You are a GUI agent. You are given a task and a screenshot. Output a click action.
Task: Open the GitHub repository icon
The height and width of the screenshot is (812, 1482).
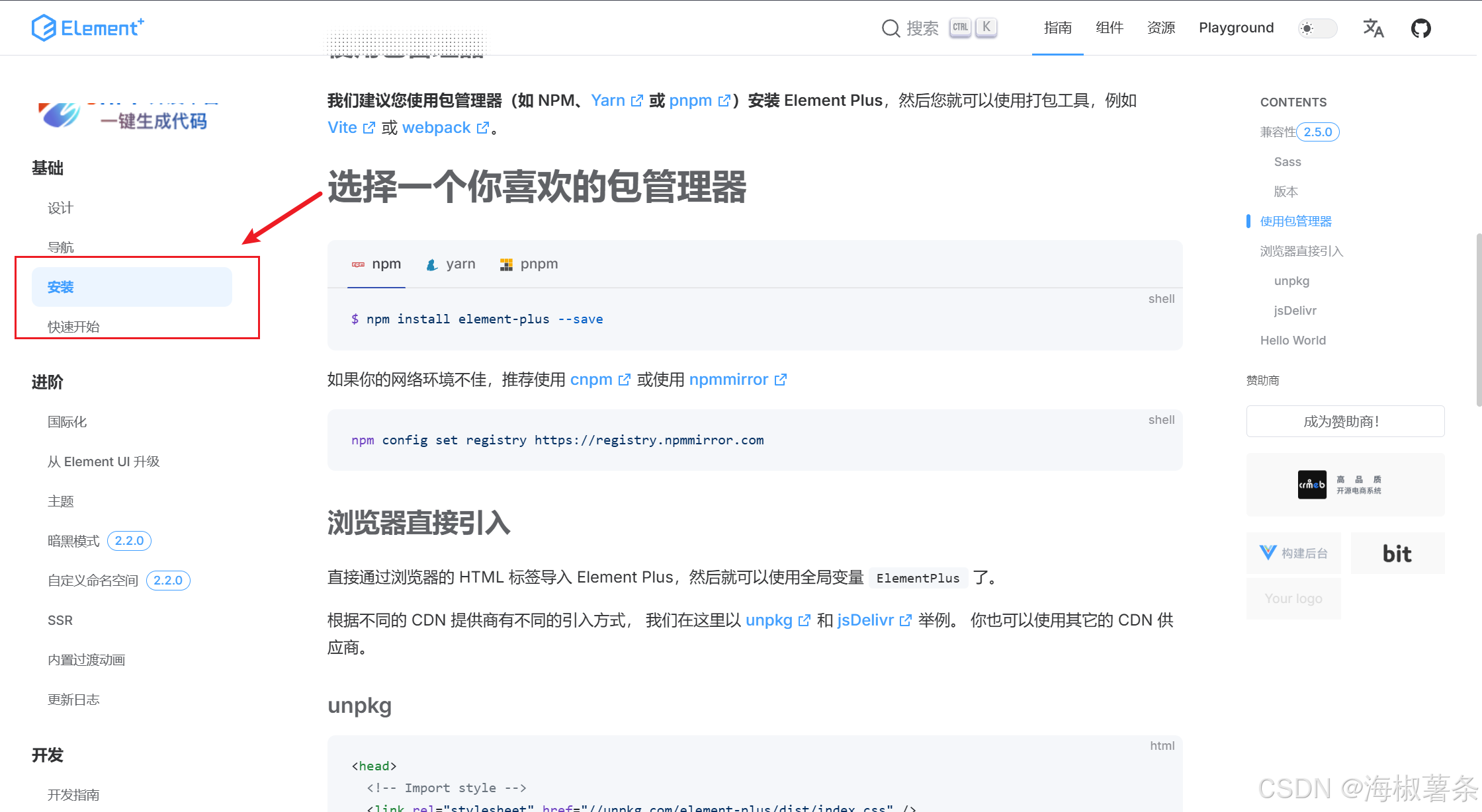tap(1420, 28)
